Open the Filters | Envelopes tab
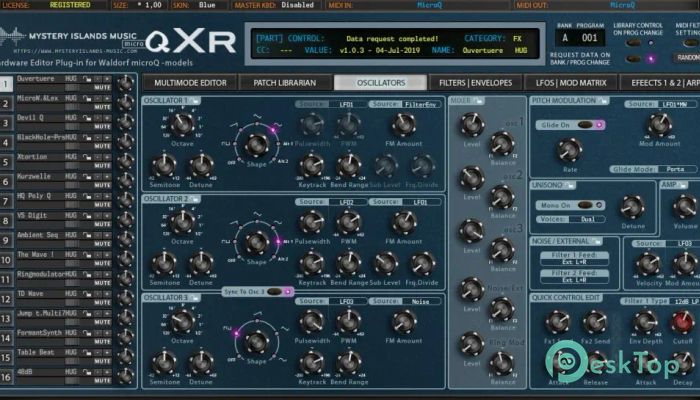700x400 pixels. pyautogui.click(x=475, y=83)
